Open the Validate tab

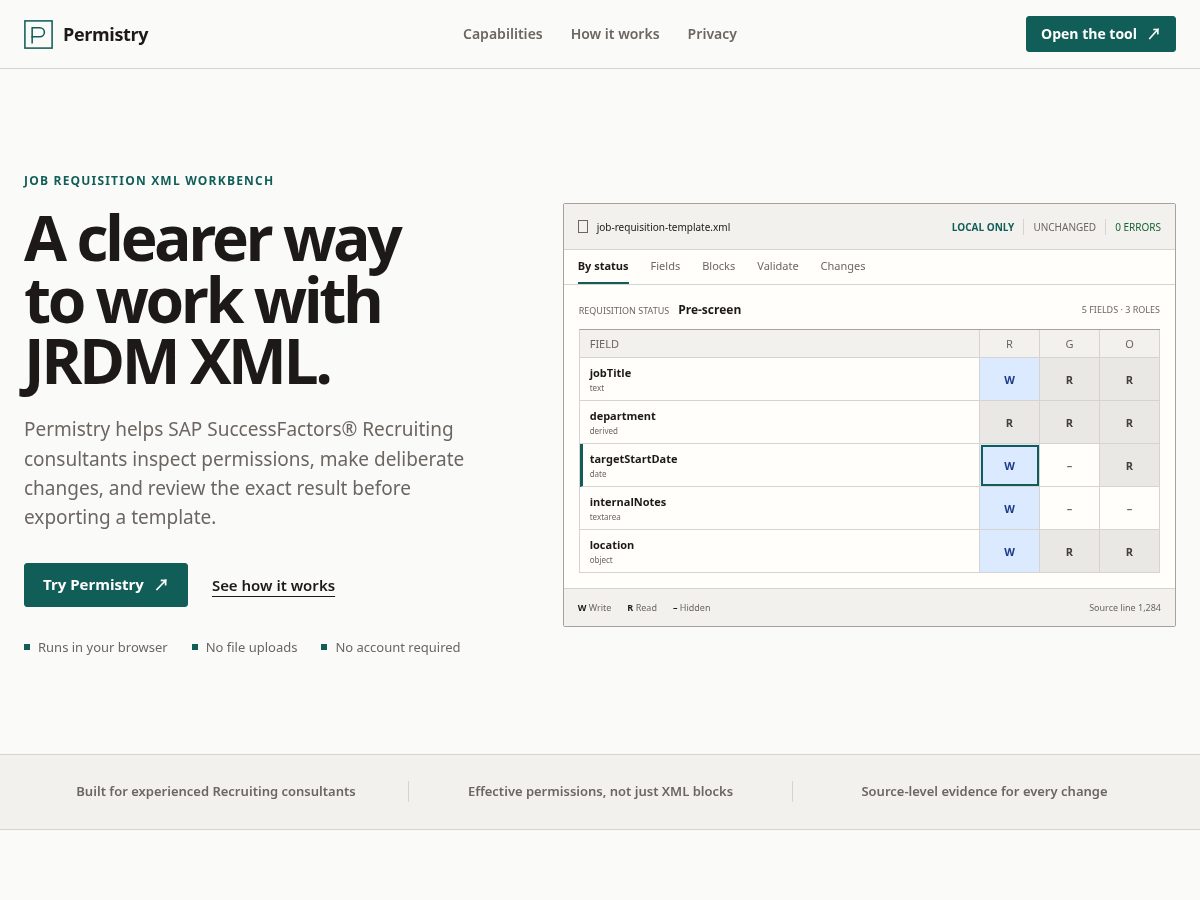click(777, 266)
